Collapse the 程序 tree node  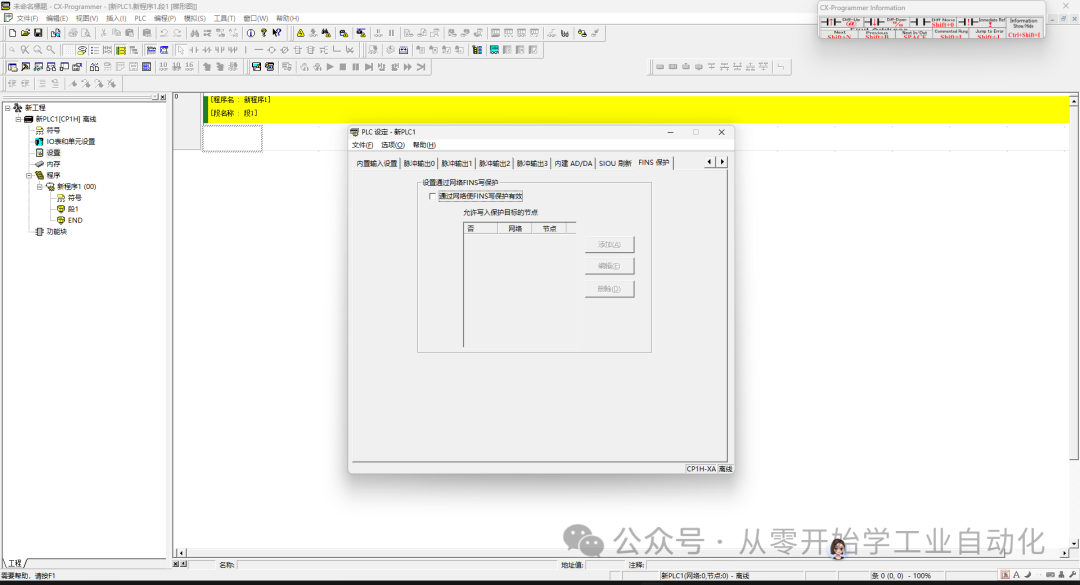point(29,175)
